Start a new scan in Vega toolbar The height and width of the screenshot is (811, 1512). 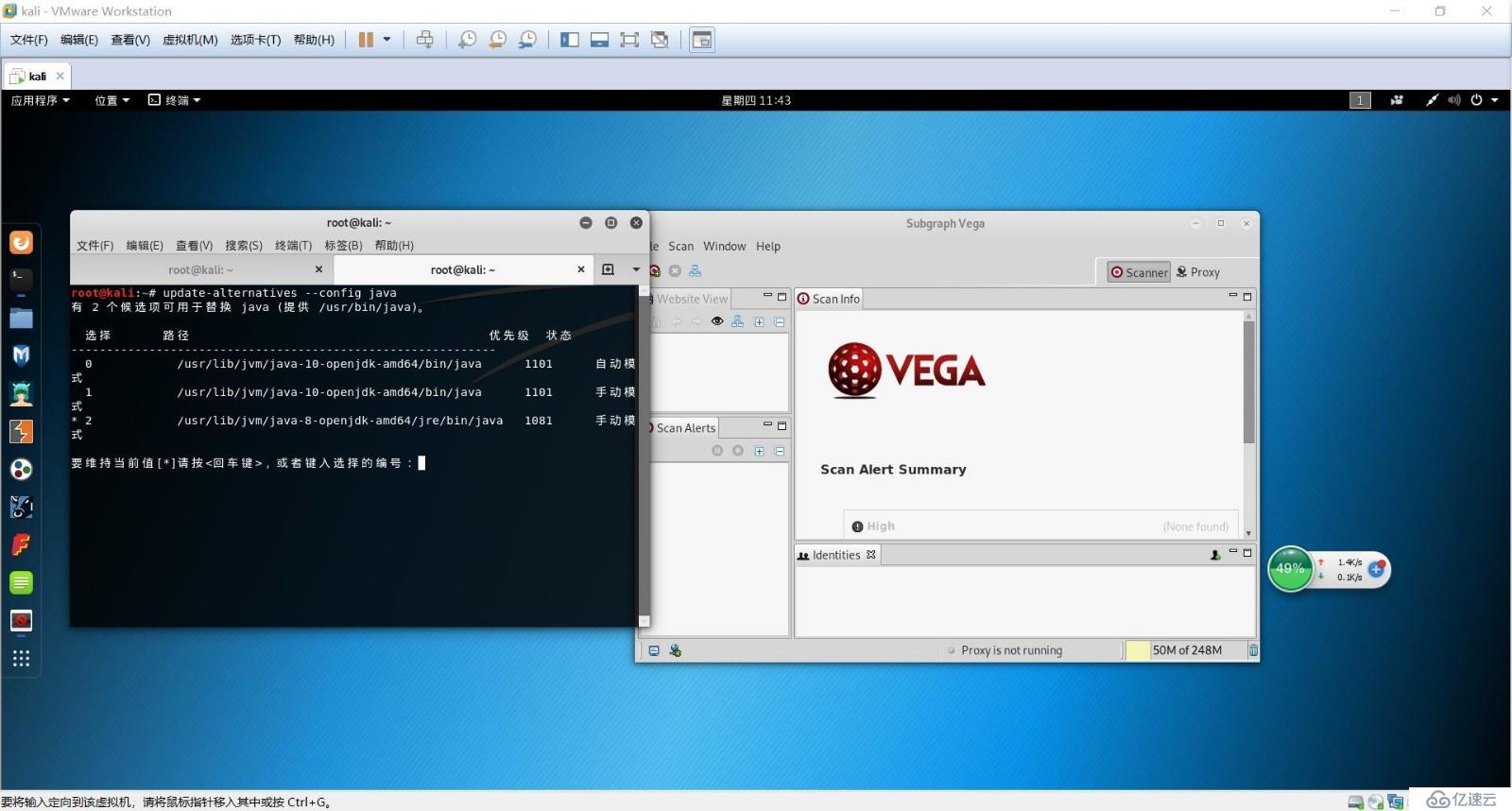[x=655, y=271]
